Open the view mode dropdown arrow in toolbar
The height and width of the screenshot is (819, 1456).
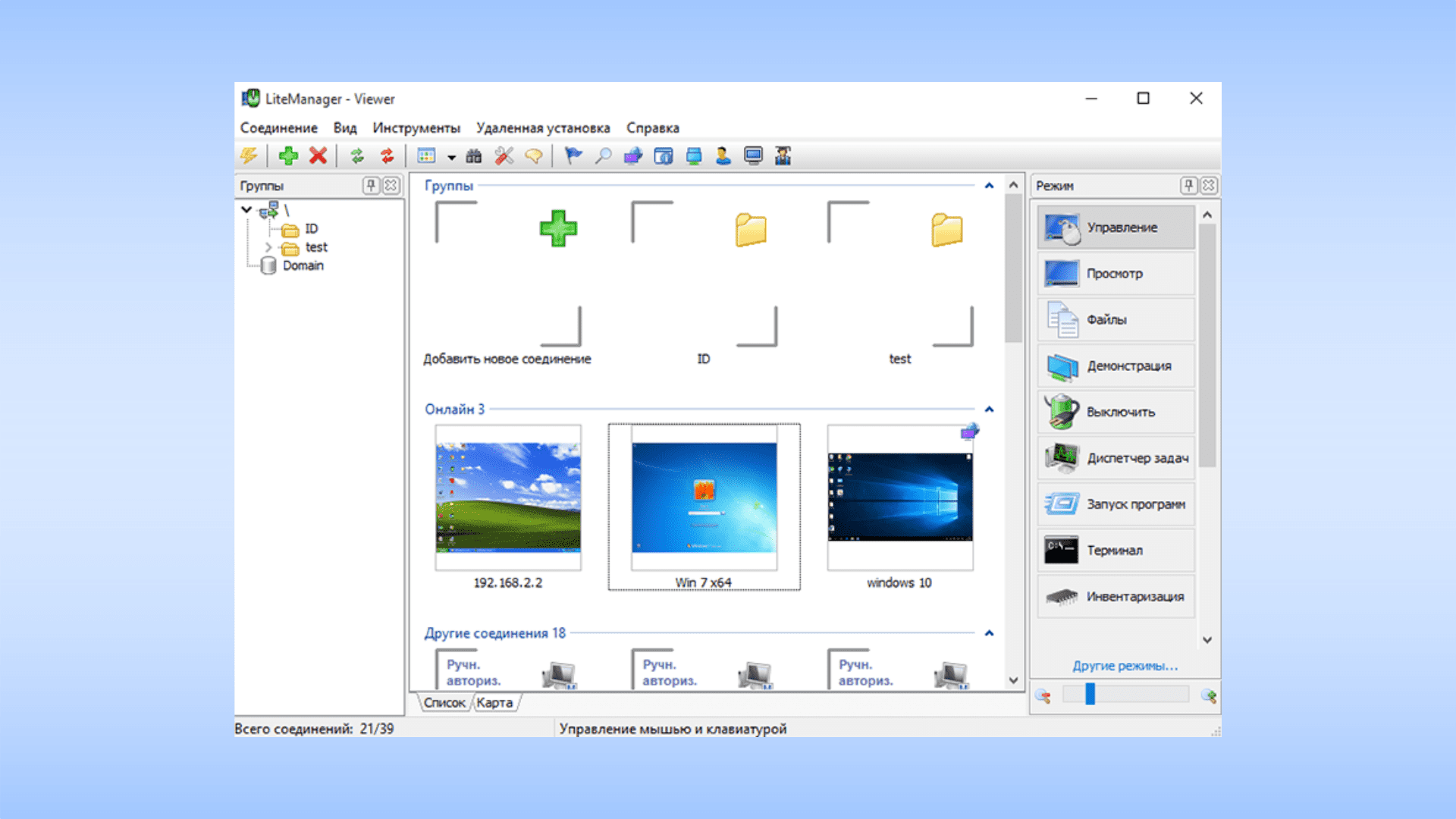click(x=451, y=158)
